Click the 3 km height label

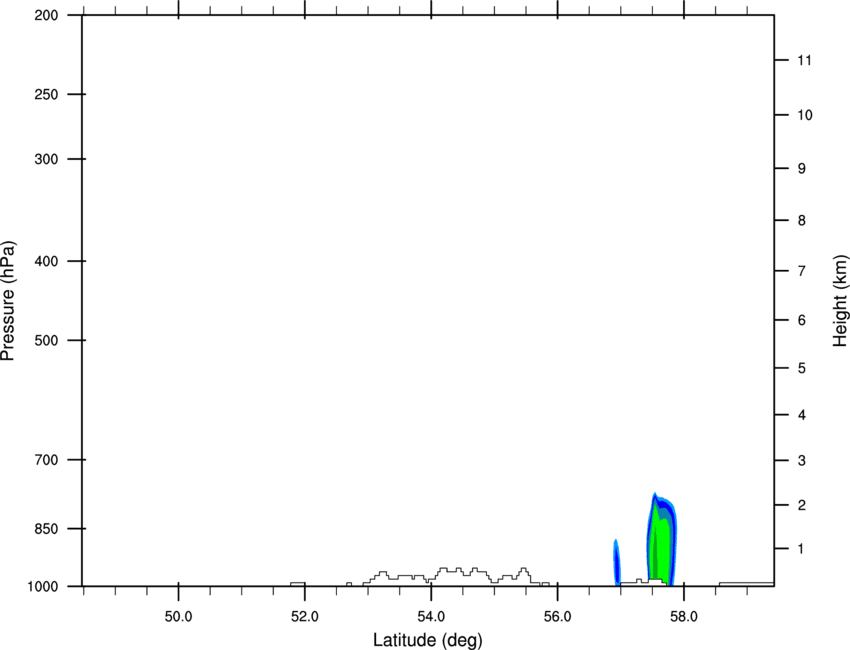802,460
